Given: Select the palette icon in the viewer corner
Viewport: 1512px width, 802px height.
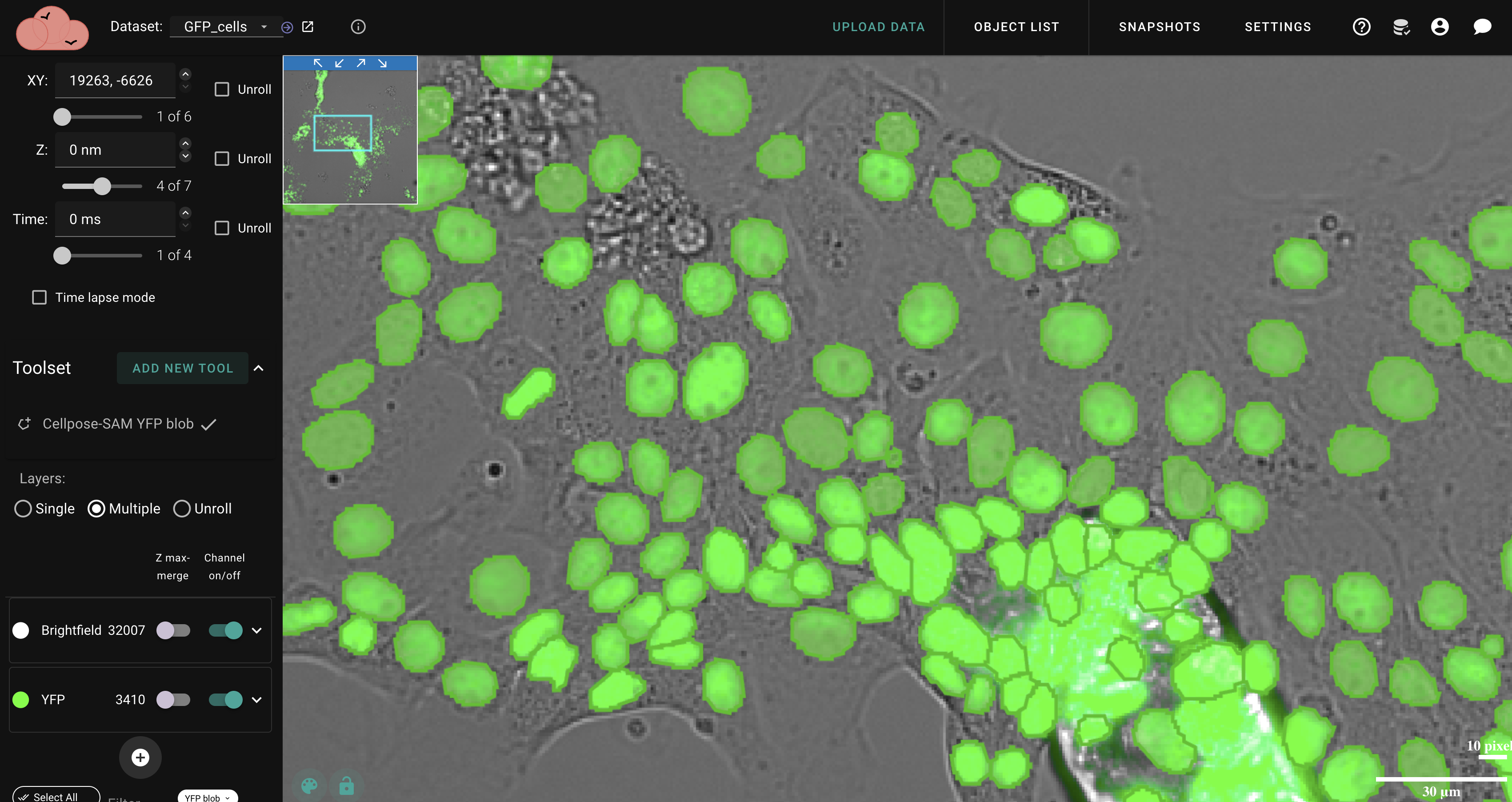Looking at the screenshot, I should pyautogui.click(x=310, y=784).
